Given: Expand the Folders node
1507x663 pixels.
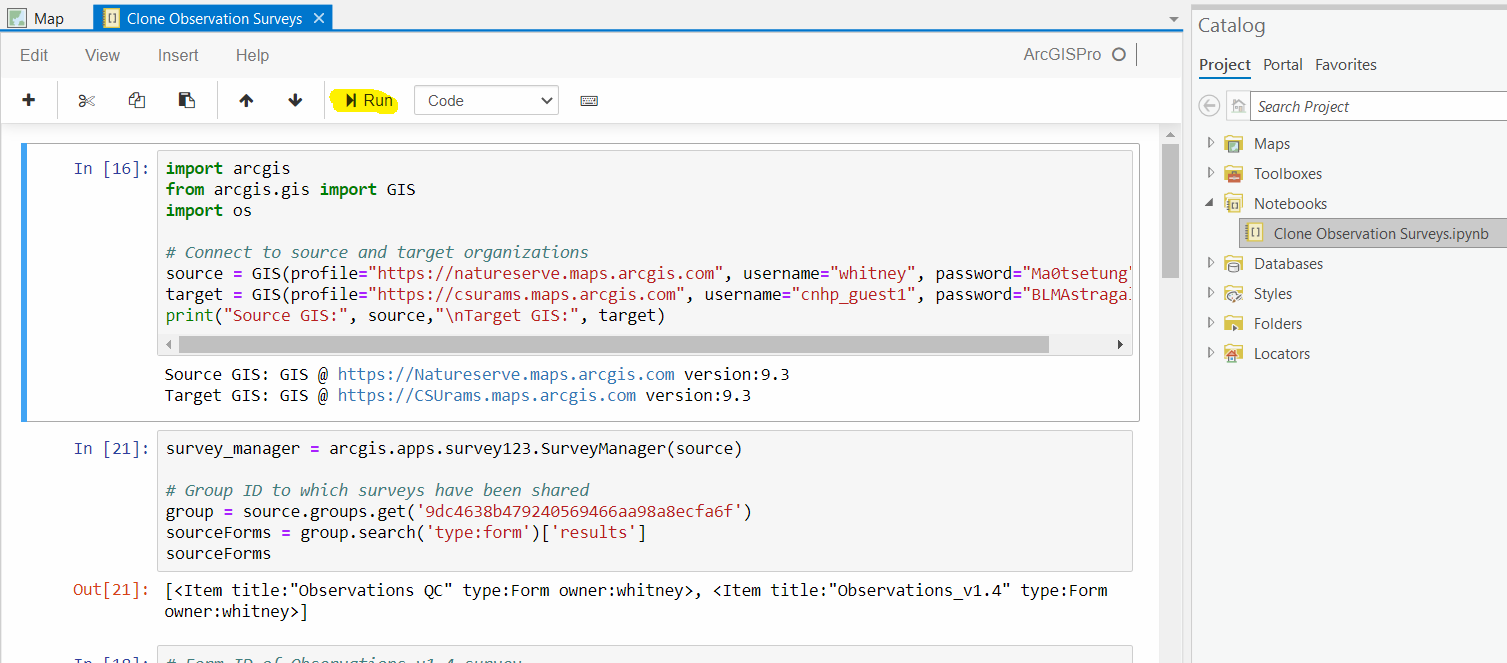Looking at the screenshot, I should 1210,323.
